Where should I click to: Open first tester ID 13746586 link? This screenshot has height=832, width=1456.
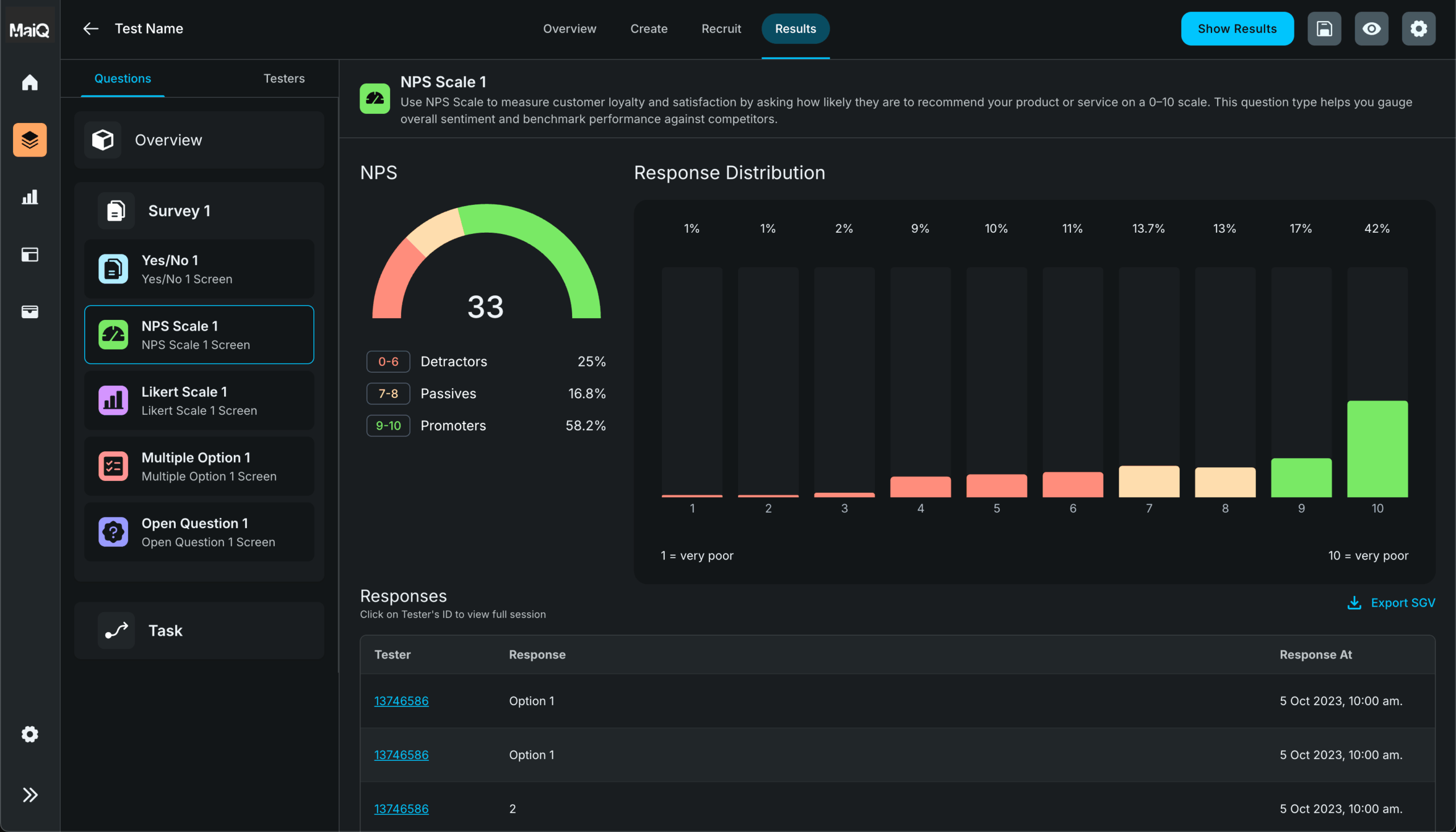(401, 701)
